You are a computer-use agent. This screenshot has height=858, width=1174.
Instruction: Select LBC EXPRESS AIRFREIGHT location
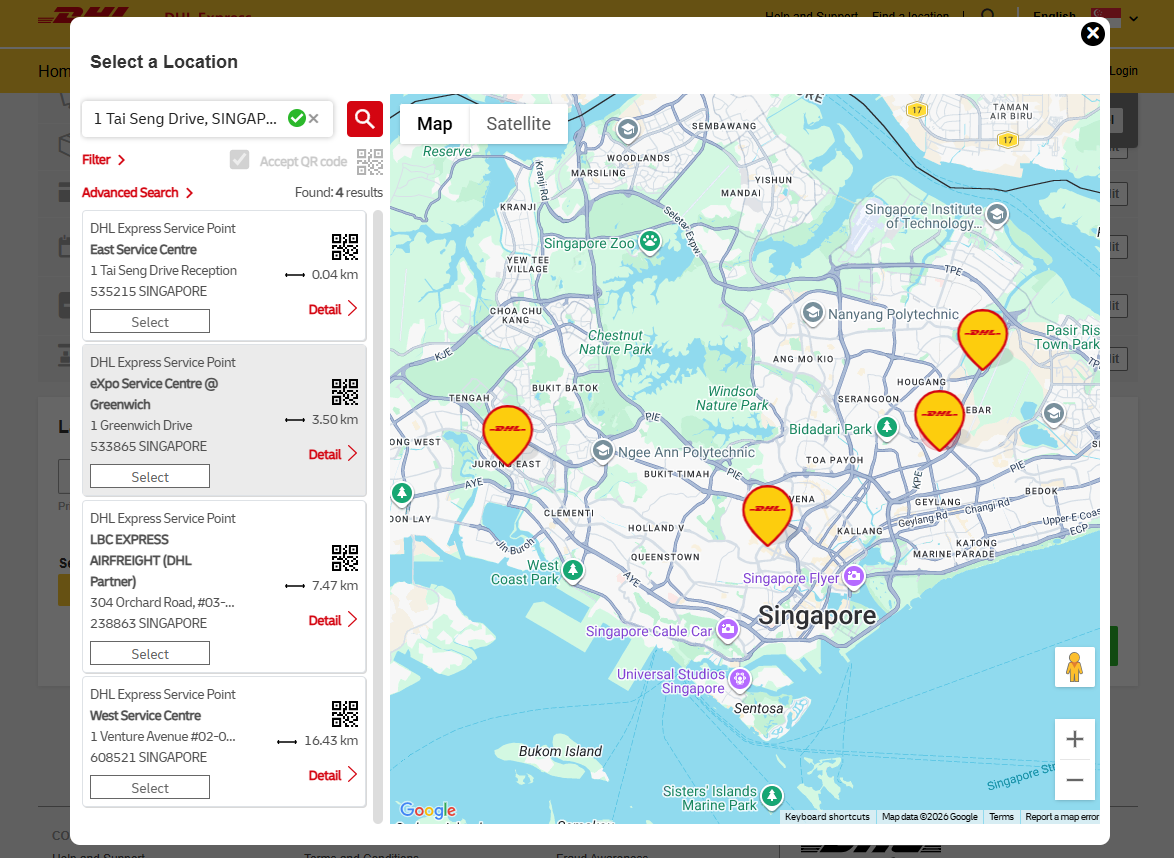pos(150,654)
